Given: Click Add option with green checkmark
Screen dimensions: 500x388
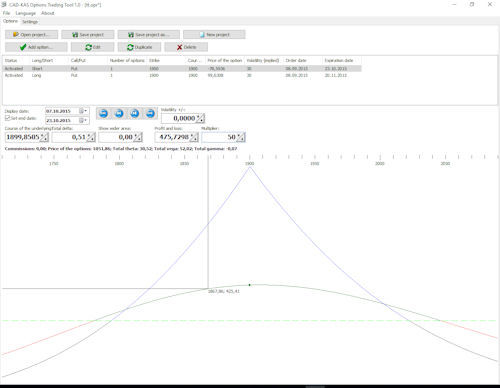Looking at the screenshot, I should [36, 47].
